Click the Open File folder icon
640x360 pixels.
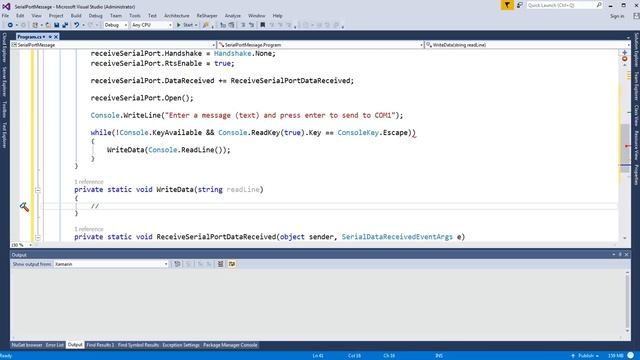pos(48,25)
